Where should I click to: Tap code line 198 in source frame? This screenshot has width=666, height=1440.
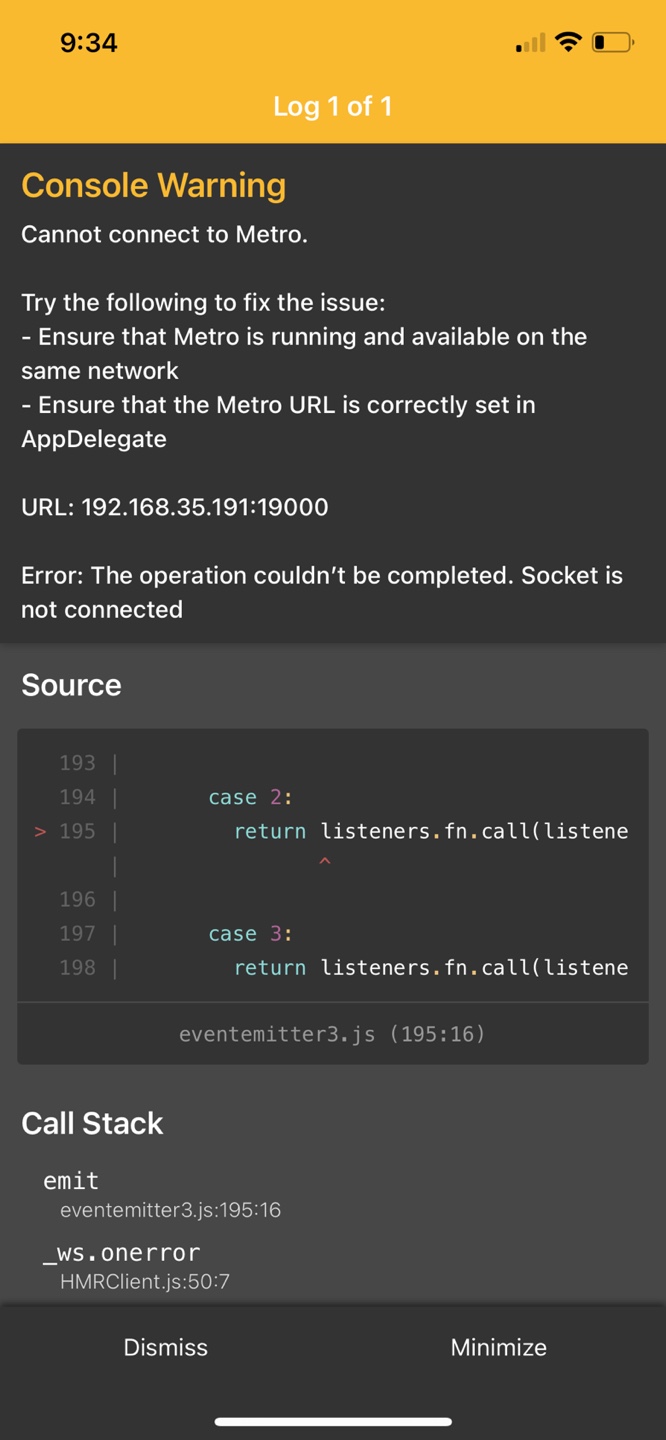pyautogui.click(x=333, y=968)
